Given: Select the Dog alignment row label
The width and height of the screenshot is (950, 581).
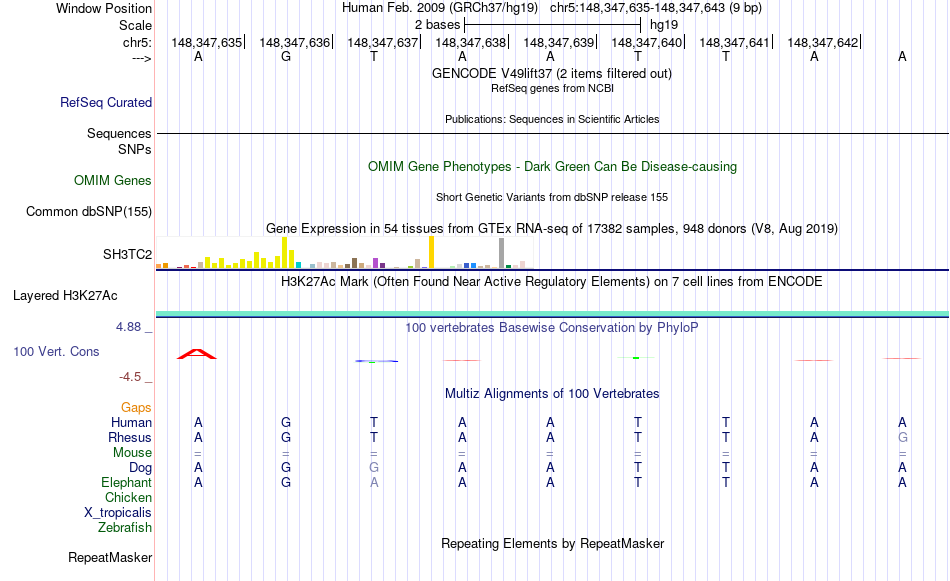Looking at the screenshot, I should 140,468.
